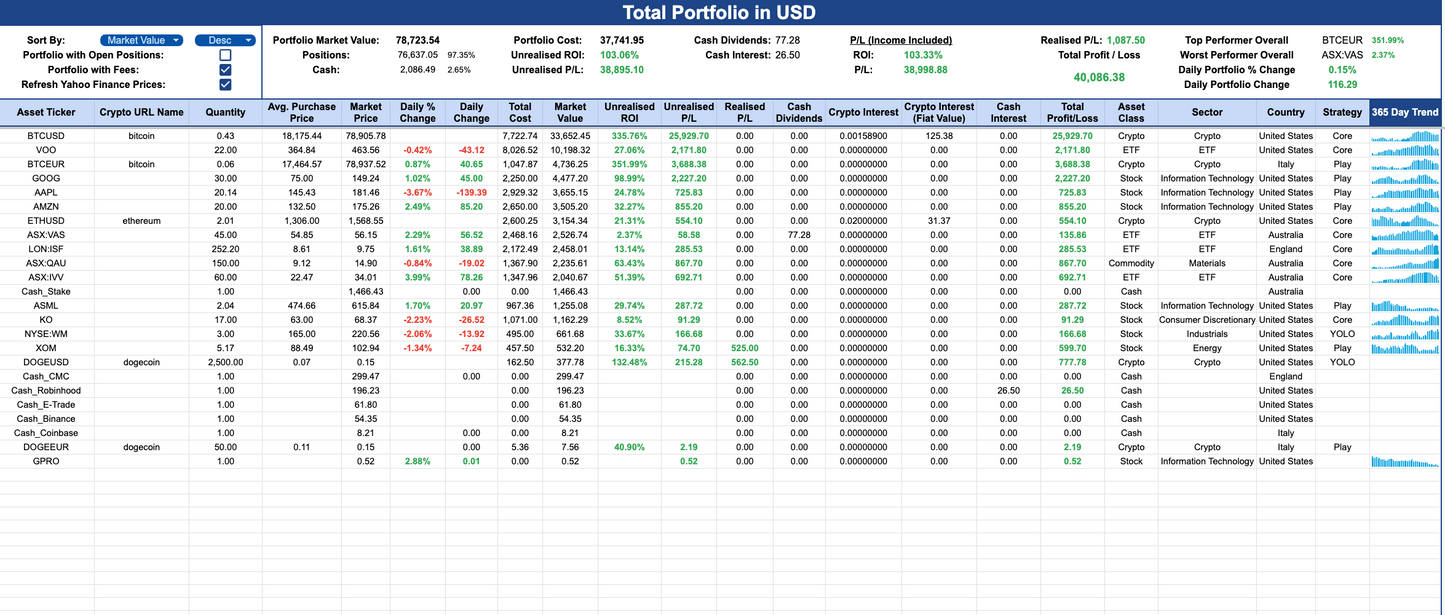Click the Daily % Change column header
Screen dimensions: 1445x615
418,112
